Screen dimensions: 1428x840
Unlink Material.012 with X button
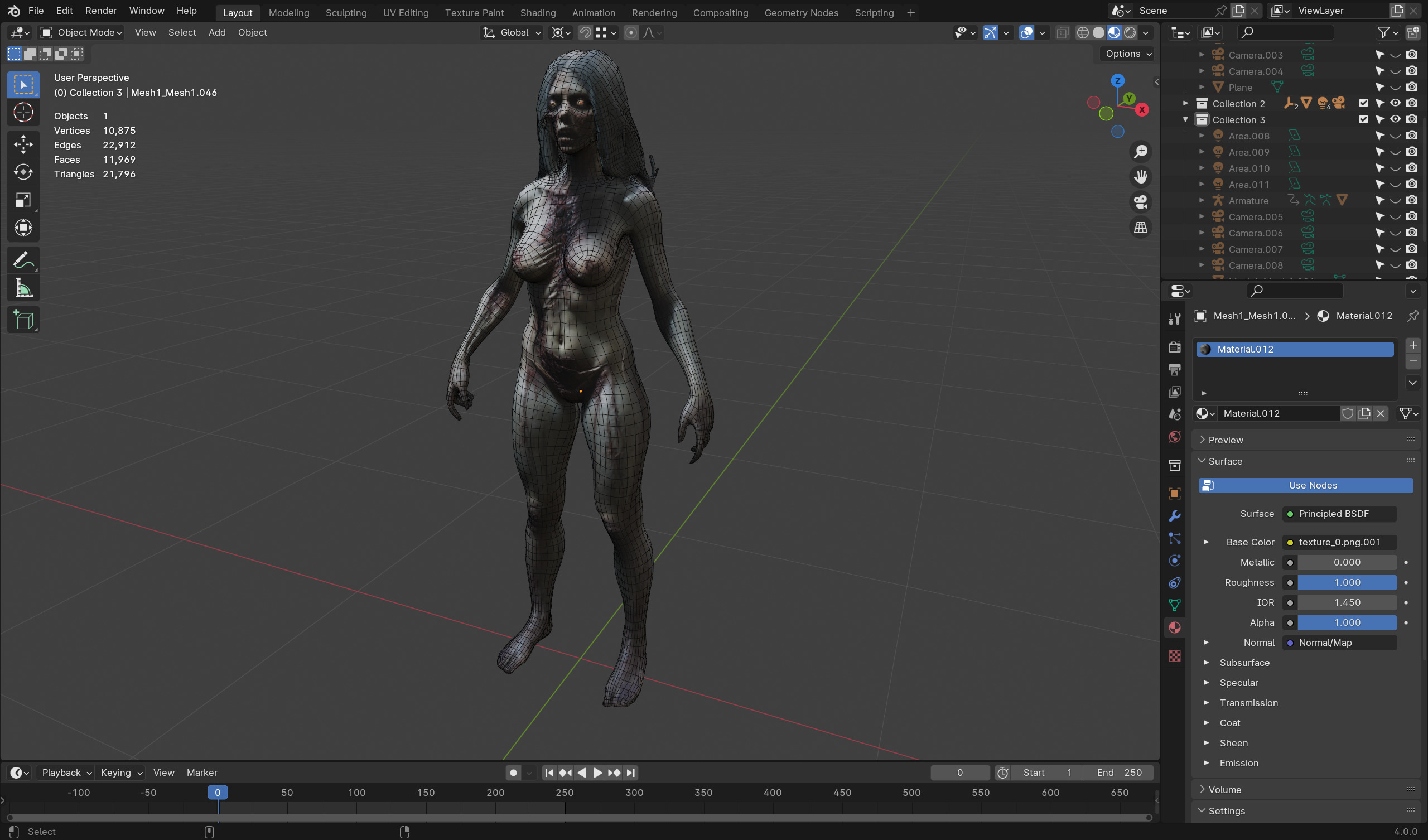pyautogui.click(x=1381, y=414)
